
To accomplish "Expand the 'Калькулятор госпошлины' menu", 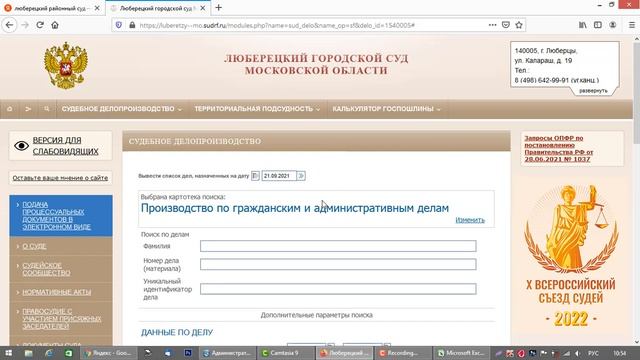I will tap(386, 109).
